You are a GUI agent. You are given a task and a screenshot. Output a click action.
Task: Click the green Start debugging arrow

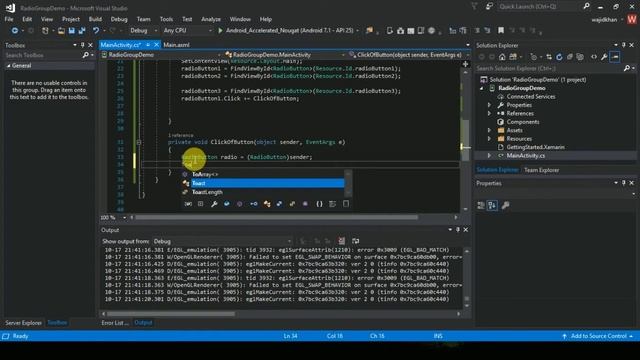[220, 30]
